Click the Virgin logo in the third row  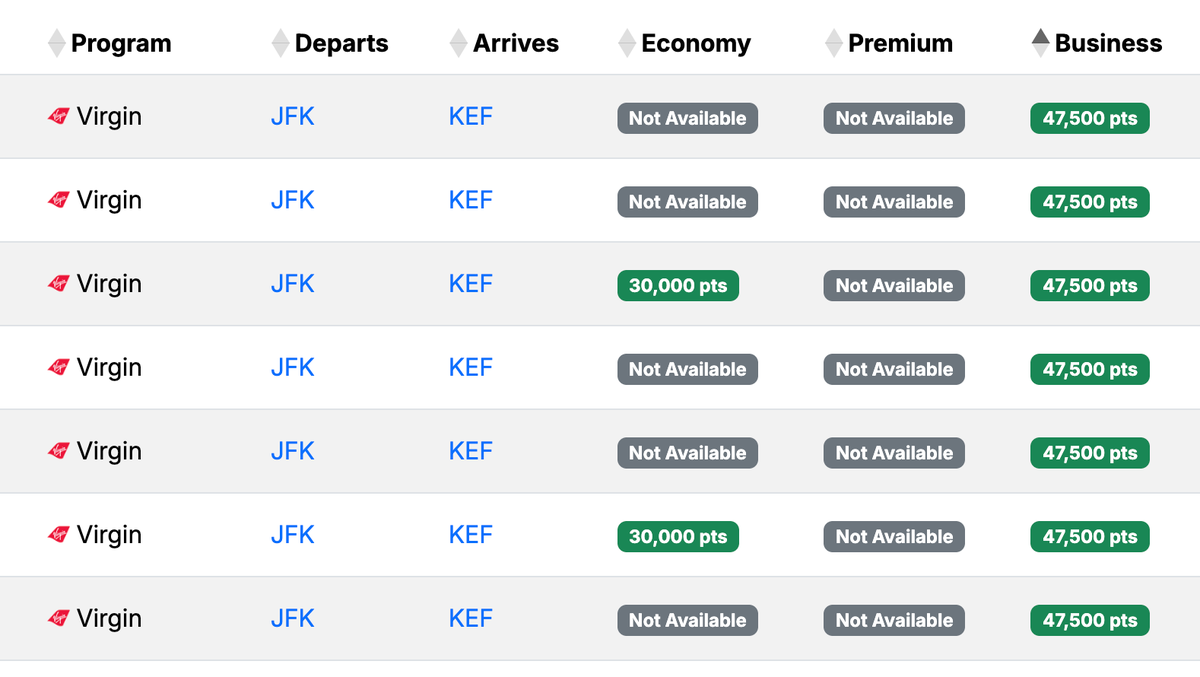[60, 283]
